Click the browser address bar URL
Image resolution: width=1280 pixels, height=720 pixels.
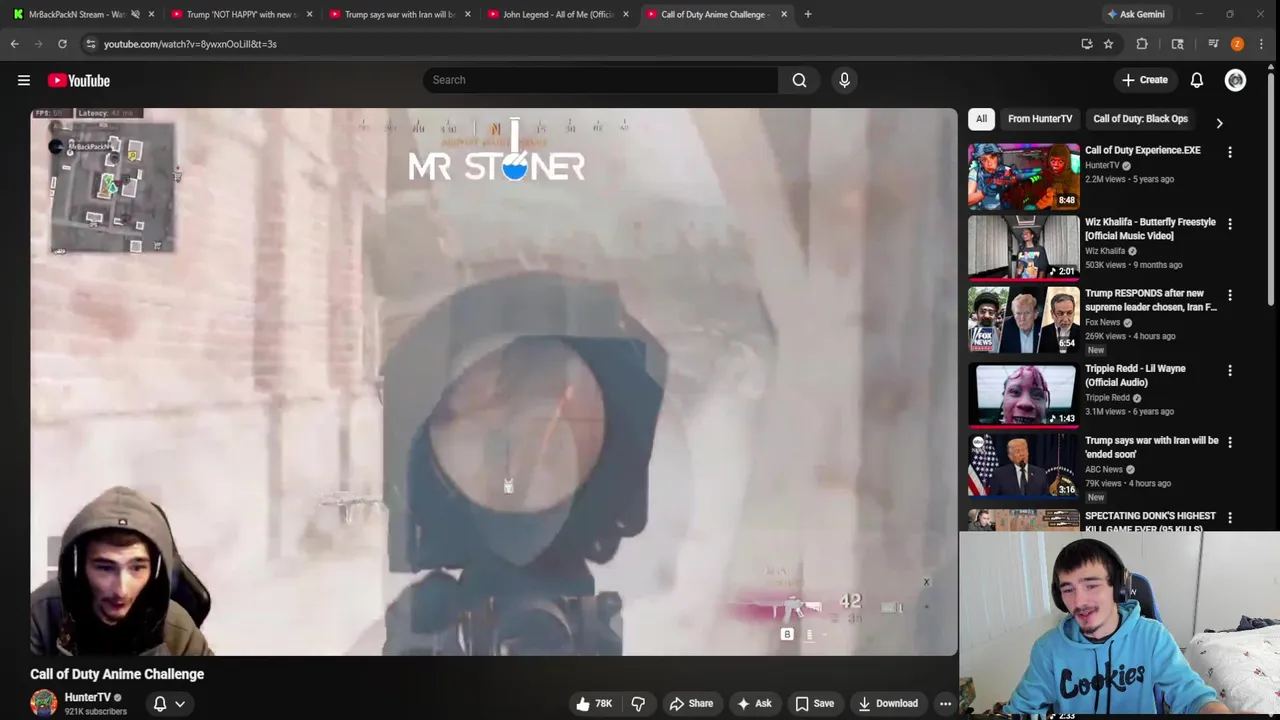pyautogui.click(x=190, y=44)
